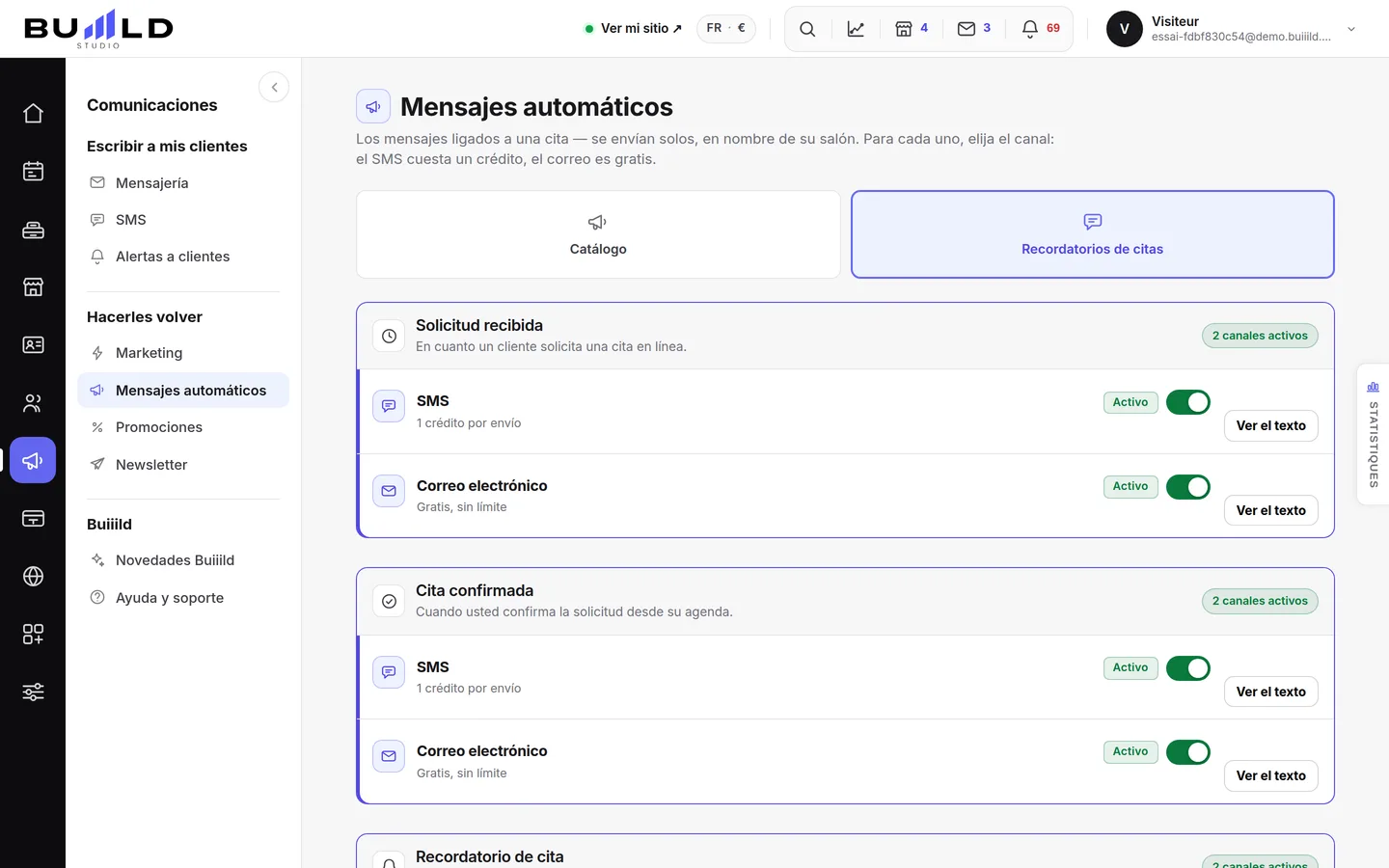
Task: Select Mensajes automáticos menu item
Action: [x=183, y=391]
